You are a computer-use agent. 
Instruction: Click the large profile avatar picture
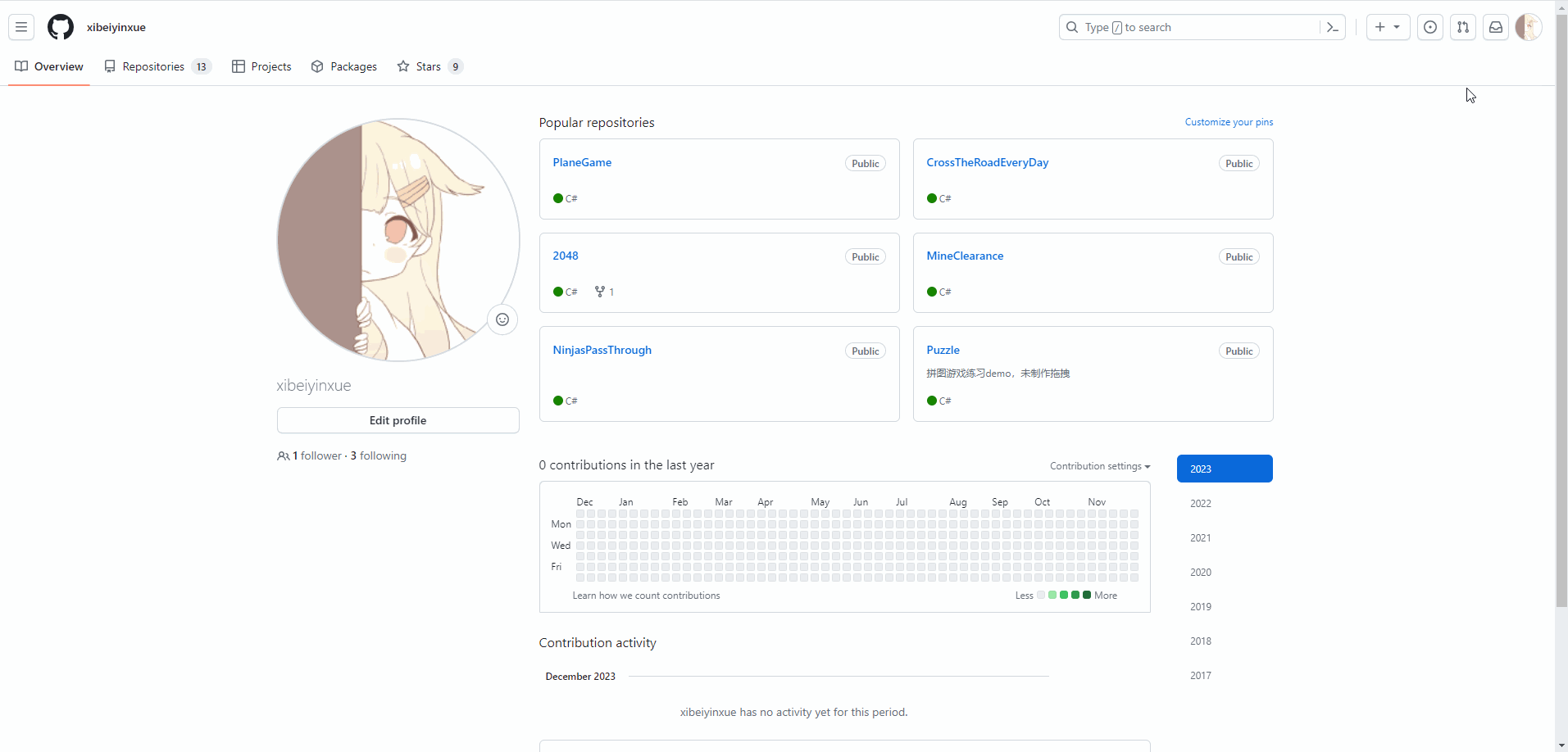[x=398, y=240]
